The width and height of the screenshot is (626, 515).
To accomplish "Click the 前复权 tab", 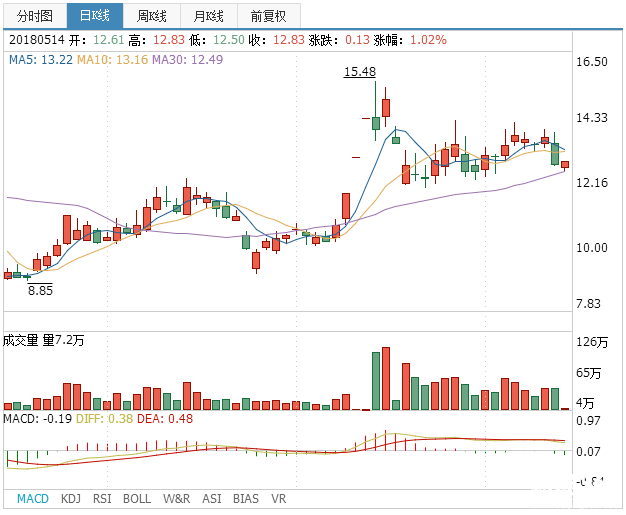I will pyautogui.click(x=269, y=16).
